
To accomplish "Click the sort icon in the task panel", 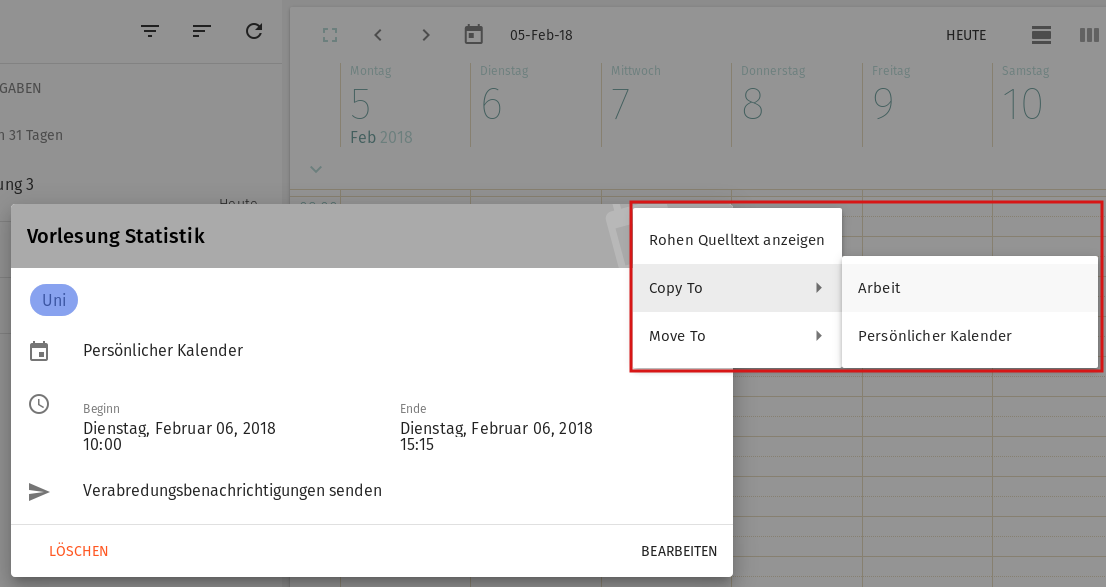I will pos(202,31).
